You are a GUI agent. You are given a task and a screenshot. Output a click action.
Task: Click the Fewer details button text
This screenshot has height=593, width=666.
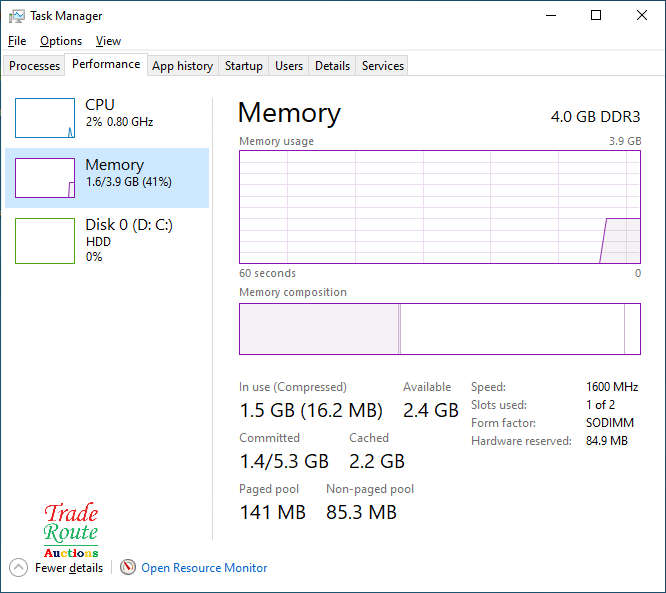pyautogui.click(x=69, y=568)
